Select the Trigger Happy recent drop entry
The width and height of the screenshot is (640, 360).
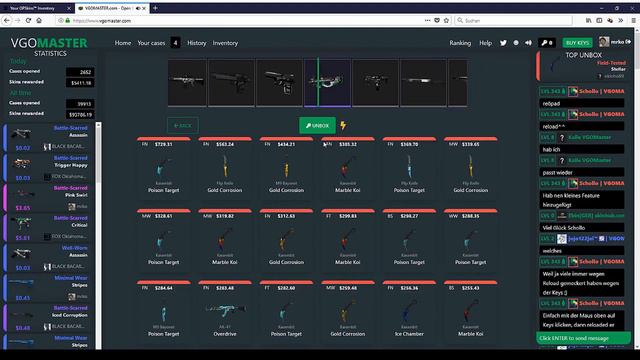click(48, 168)
